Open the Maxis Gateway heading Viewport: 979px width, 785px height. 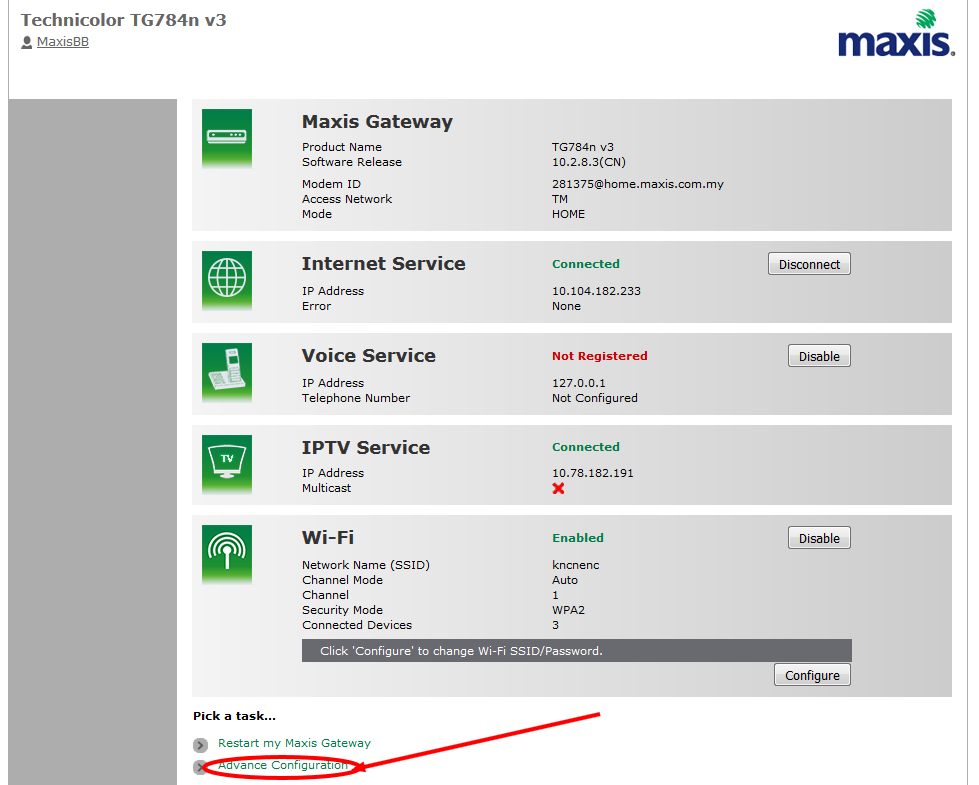coord(377,122)
